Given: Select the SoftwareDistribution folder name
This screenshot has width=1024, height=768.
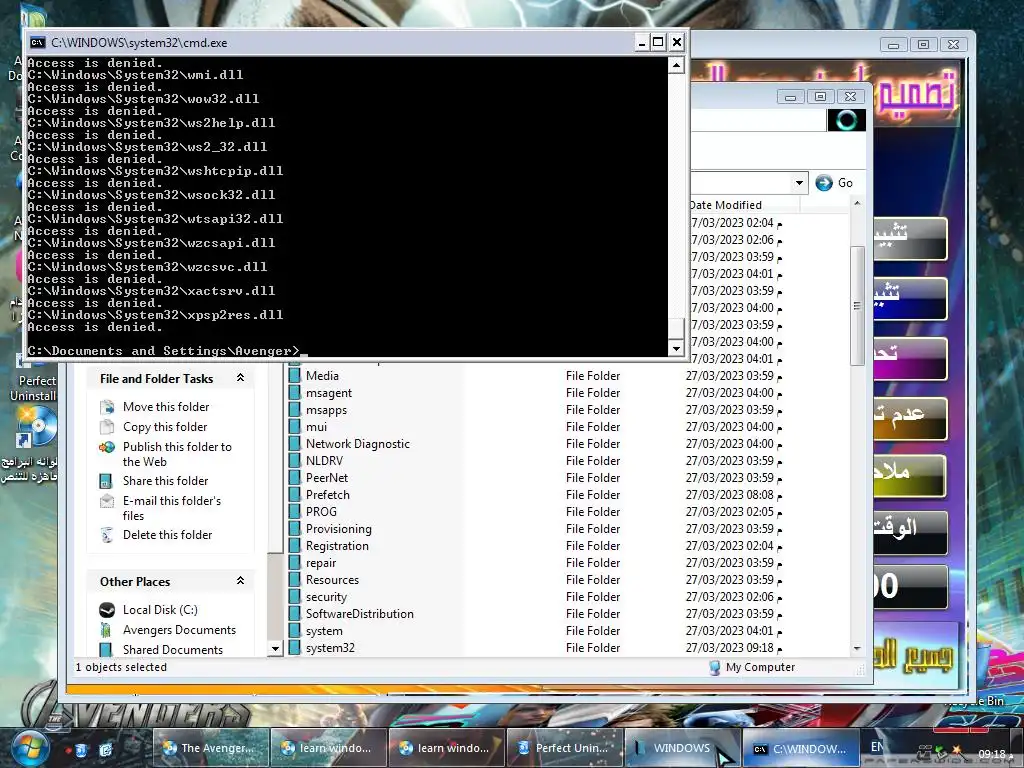Looking at the screenshot, I should tap(360, 614).
